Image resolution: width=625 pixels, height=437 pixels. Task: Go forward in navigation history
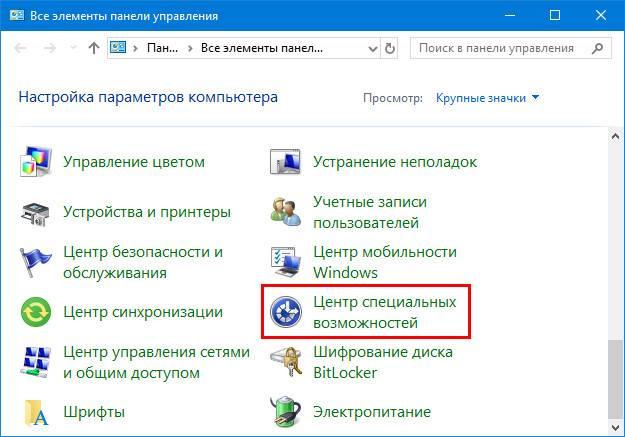pos(50,48)
